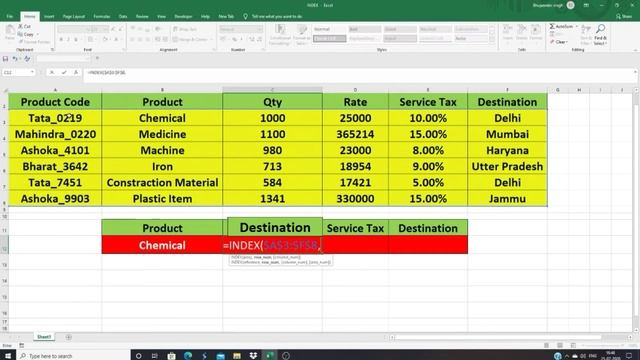640x360 pixels.
Task: Open Insert Function via fx icon
Action: click(x=76, y=72)
